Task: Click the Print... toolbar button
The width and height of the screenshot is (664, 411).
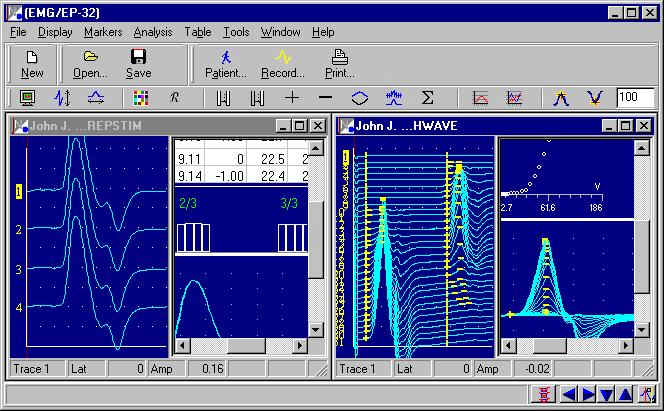Action: coord(340,64)
